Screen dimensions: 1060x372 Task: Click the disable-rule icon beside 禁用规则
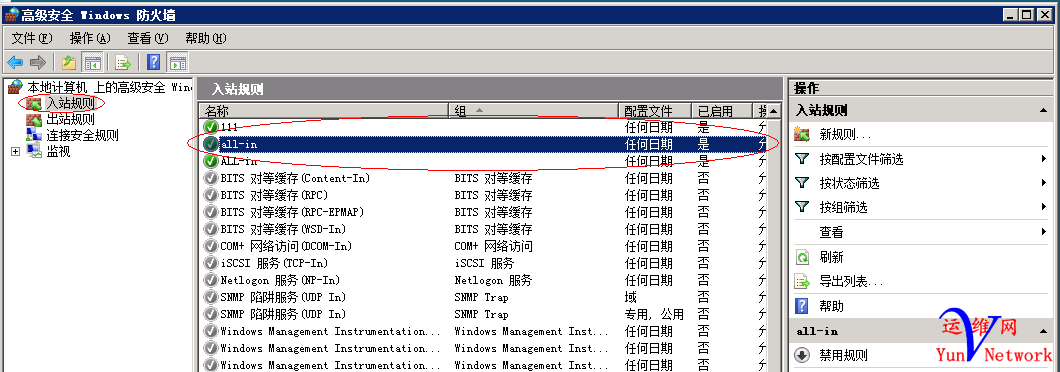point(802,355)
